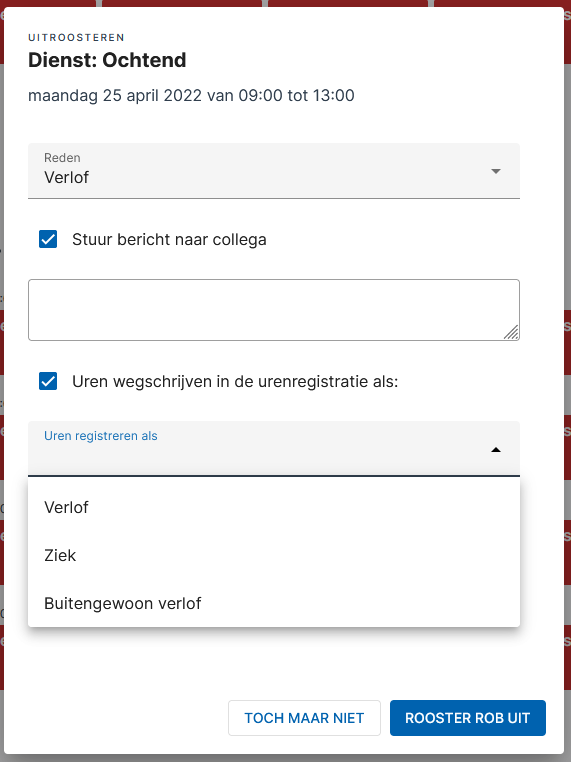Viewport: 571px width, 762px height.
Task: Confirm with ROOSTER ROB UIT button
Action: (x=467, y=718)
